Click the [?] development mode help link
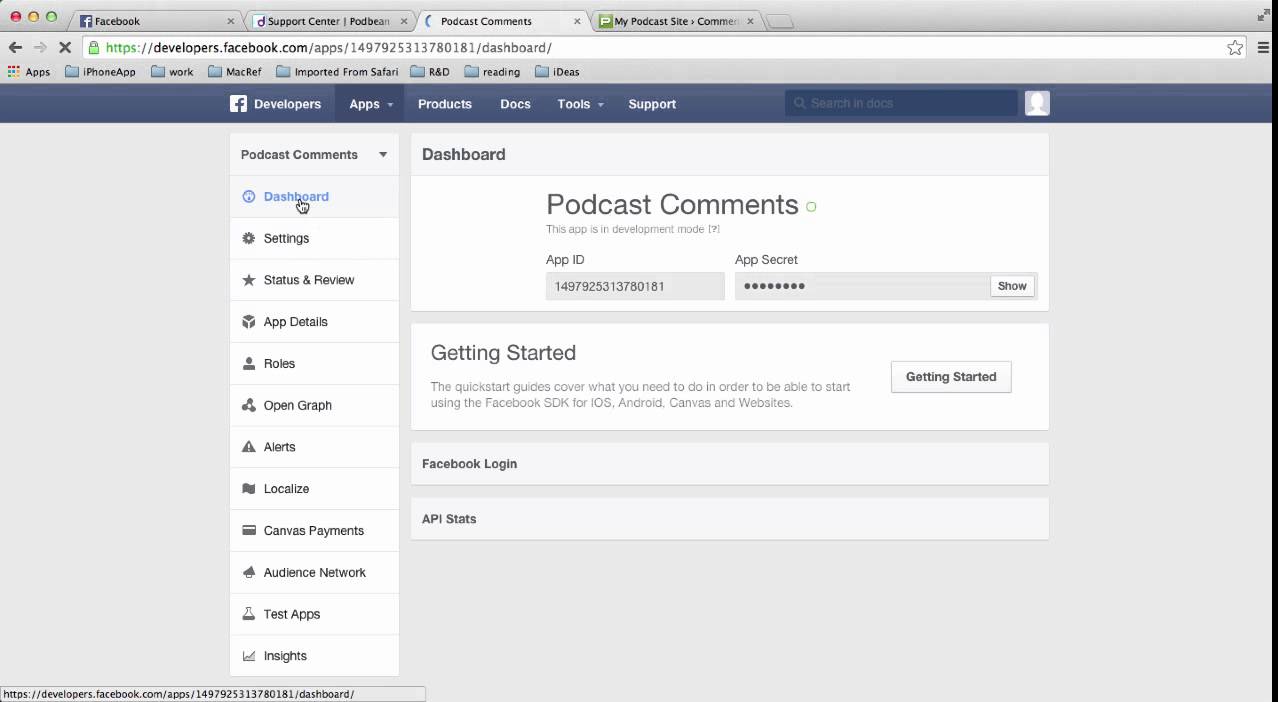This screenshot has height=702, width=1278. 714,229
